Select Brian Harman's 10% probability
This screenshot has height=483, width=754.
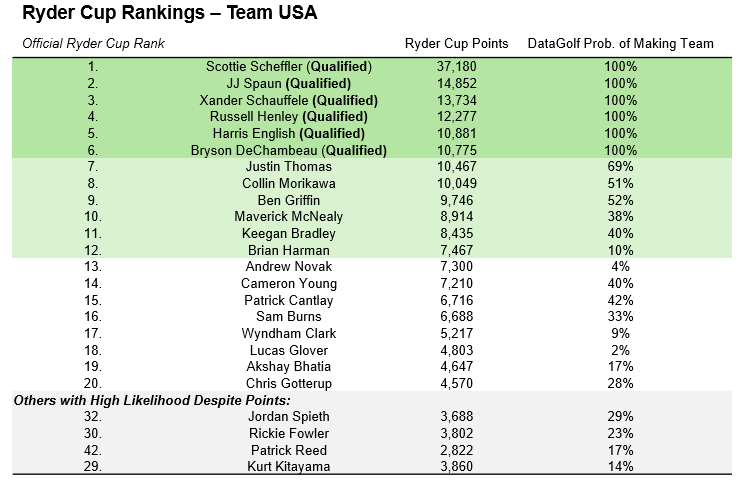pos(621,250)
